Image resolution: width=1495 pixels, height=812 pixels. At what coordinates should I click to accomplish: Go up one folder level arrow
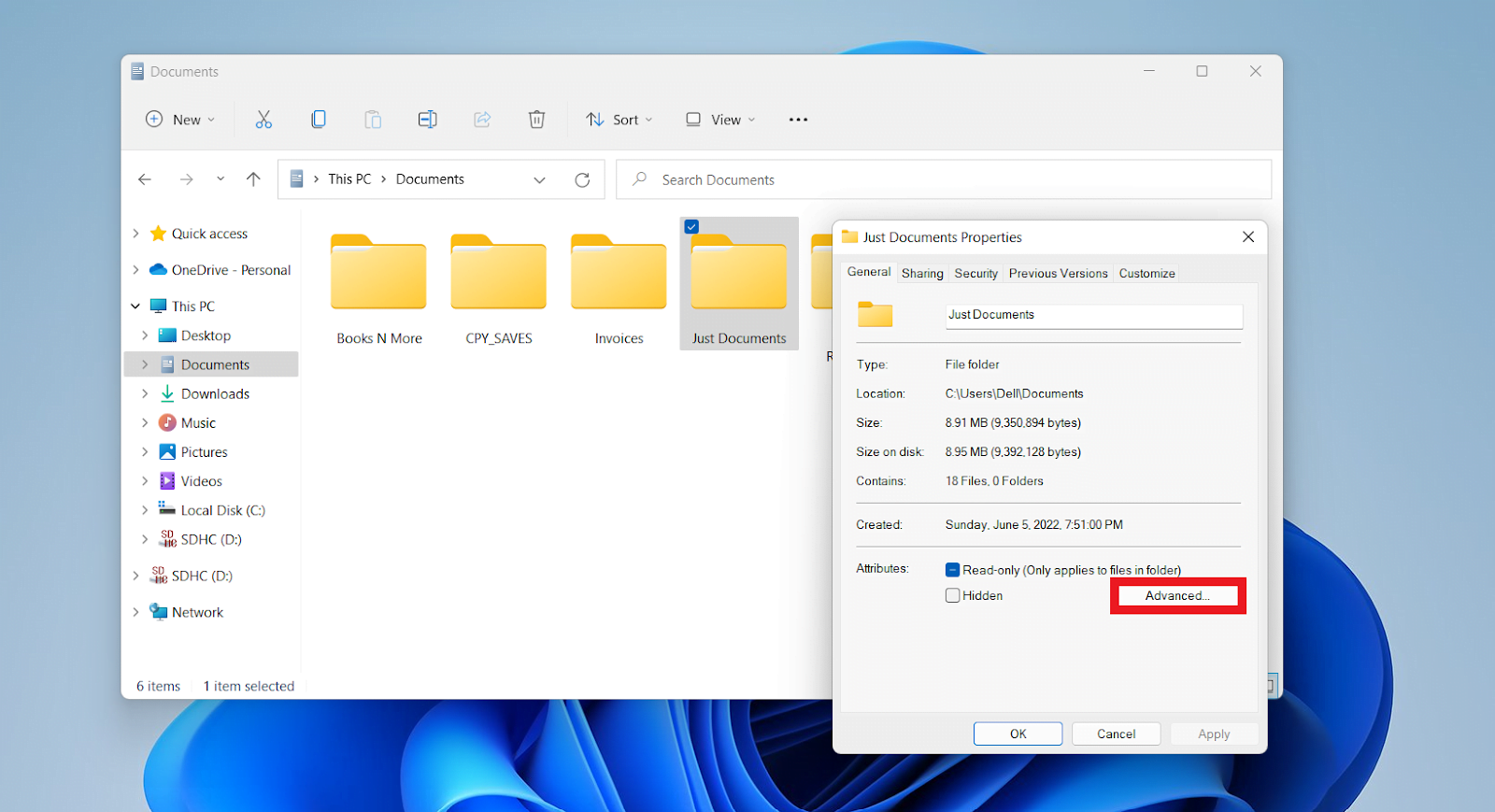pos(253,179)
